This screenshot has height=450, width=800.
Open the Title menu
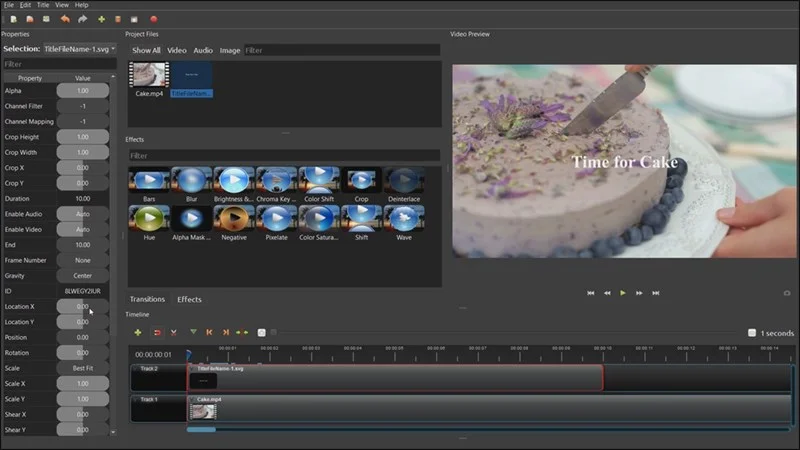[43, 5]
